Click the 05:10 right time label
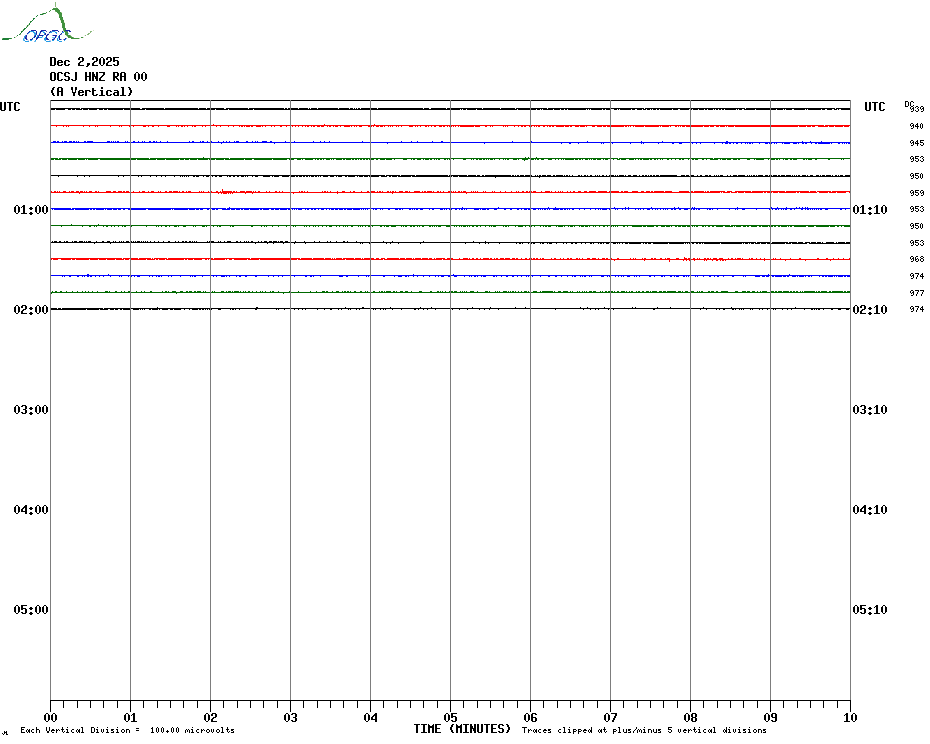This screenshot has width=930, height=744. click(x=870, y=609)
